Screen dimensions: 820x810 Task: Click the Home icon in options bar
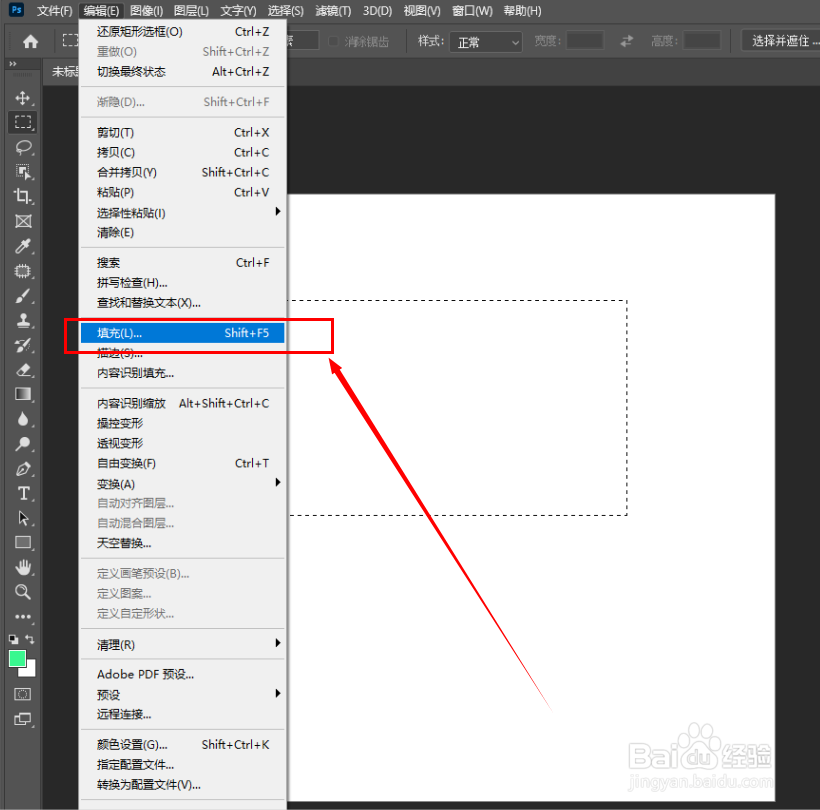coord(30,41)
